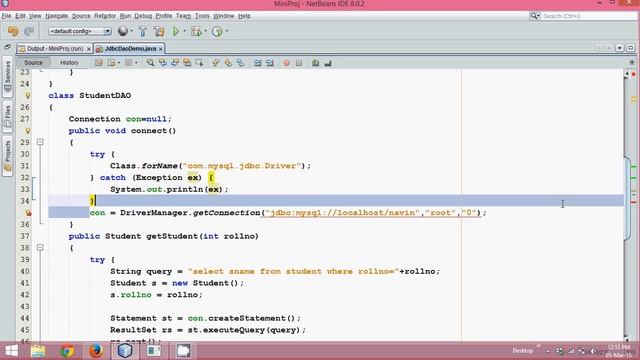Open the default config dropdown
Viewport: 640px width, 360px height.
pos(80,31)
